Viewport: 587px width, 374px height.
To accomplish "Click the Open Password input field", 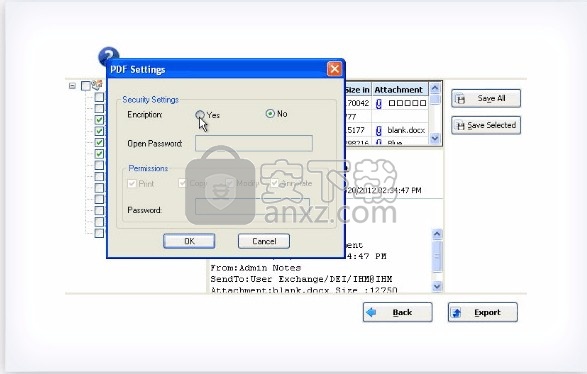I will [x=253, y=143].
